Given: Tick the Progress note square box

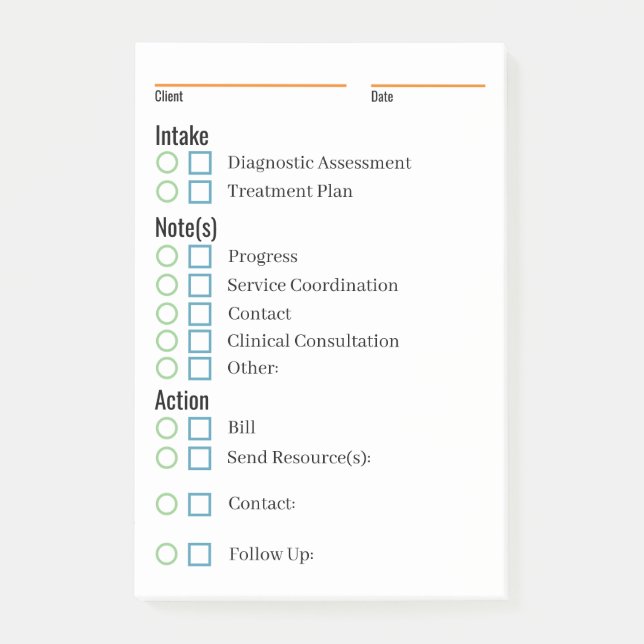Looking at the screenshot, I should (x=200, y=257).
